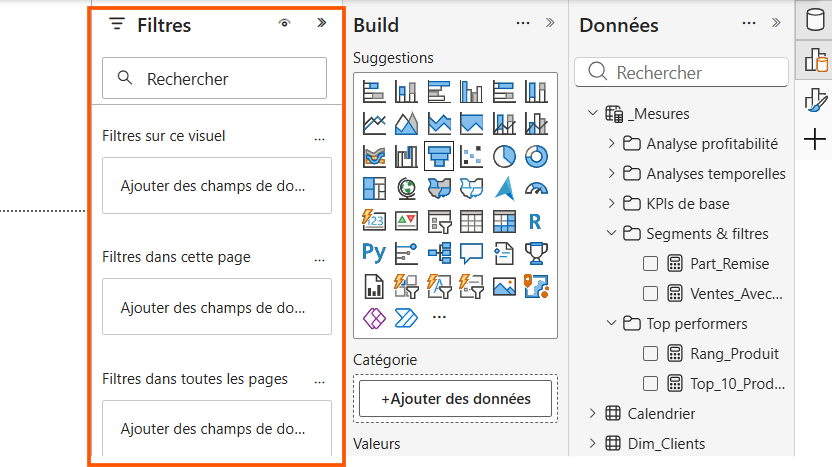Select the card visual with 123
Image resolution: width=832 pixels, height=467 pixels.
(x=374, y=221)
